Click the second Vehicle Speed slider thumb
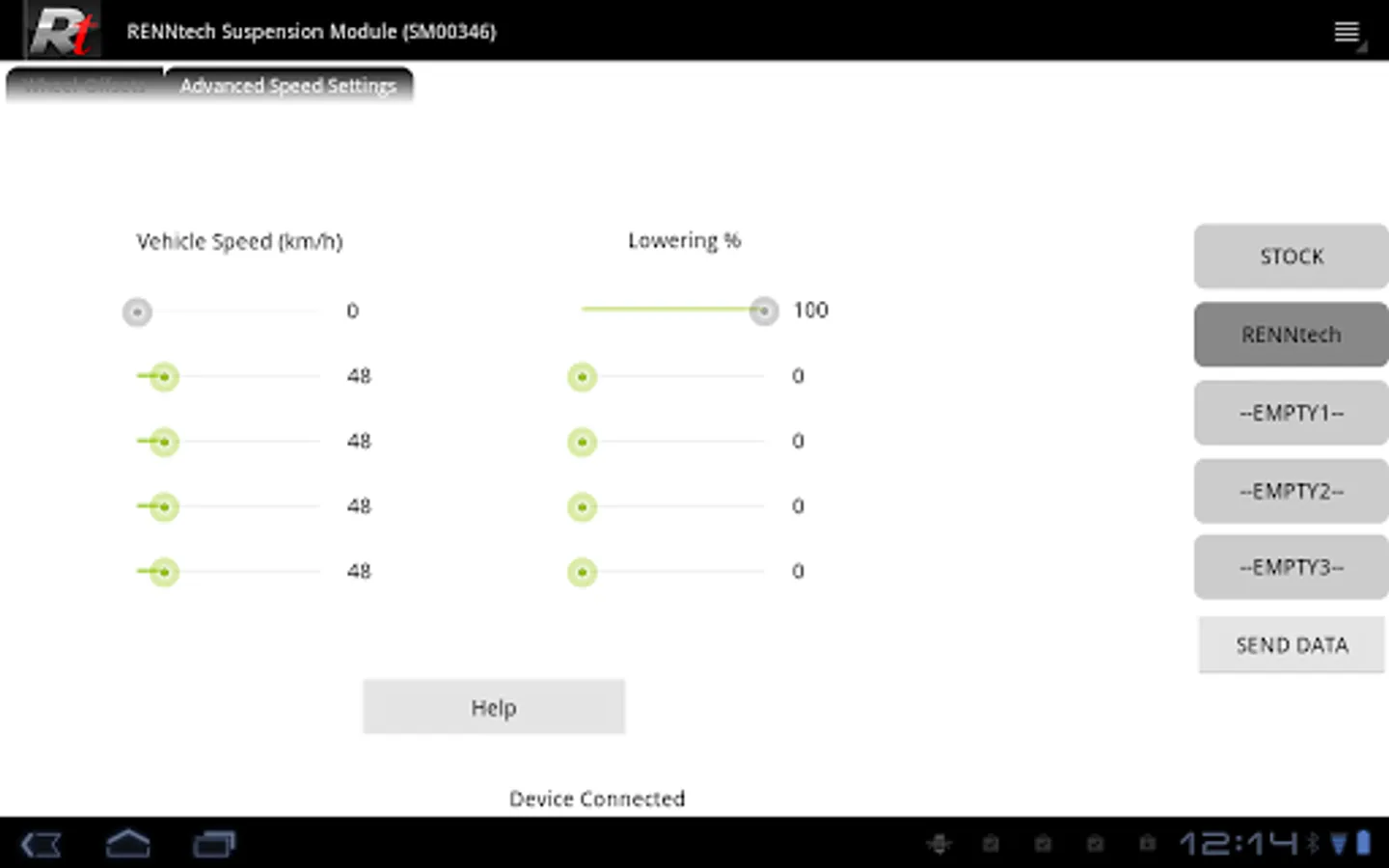Screen dimensions: 1389x868 pos(164,376)
